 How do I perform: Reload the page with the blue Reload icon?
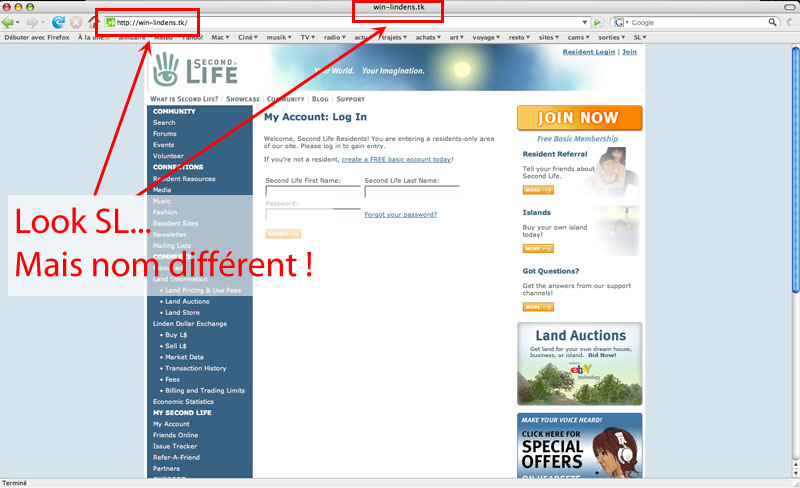pos(59,22)
